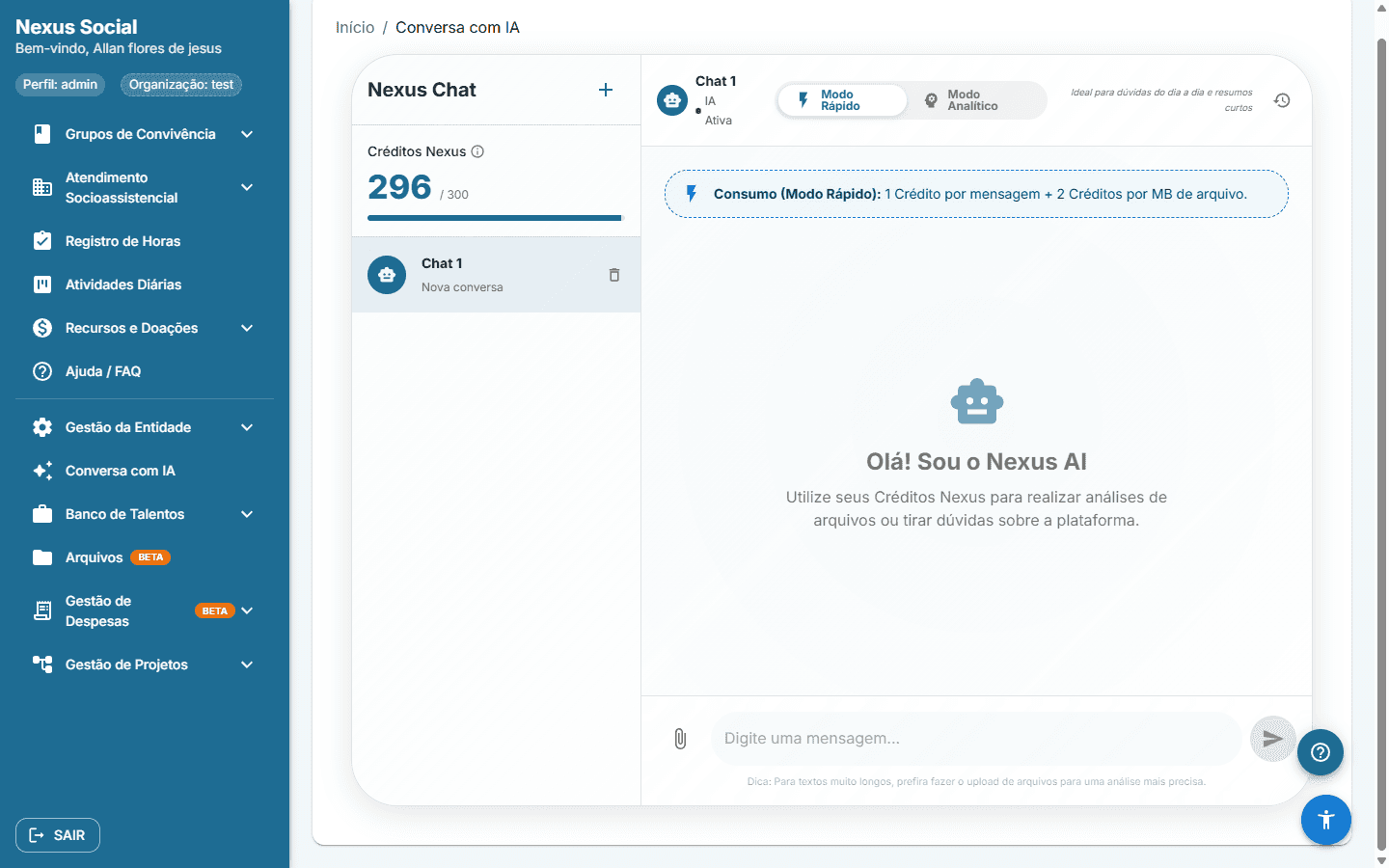Click the help question mark floating button

1321,752
